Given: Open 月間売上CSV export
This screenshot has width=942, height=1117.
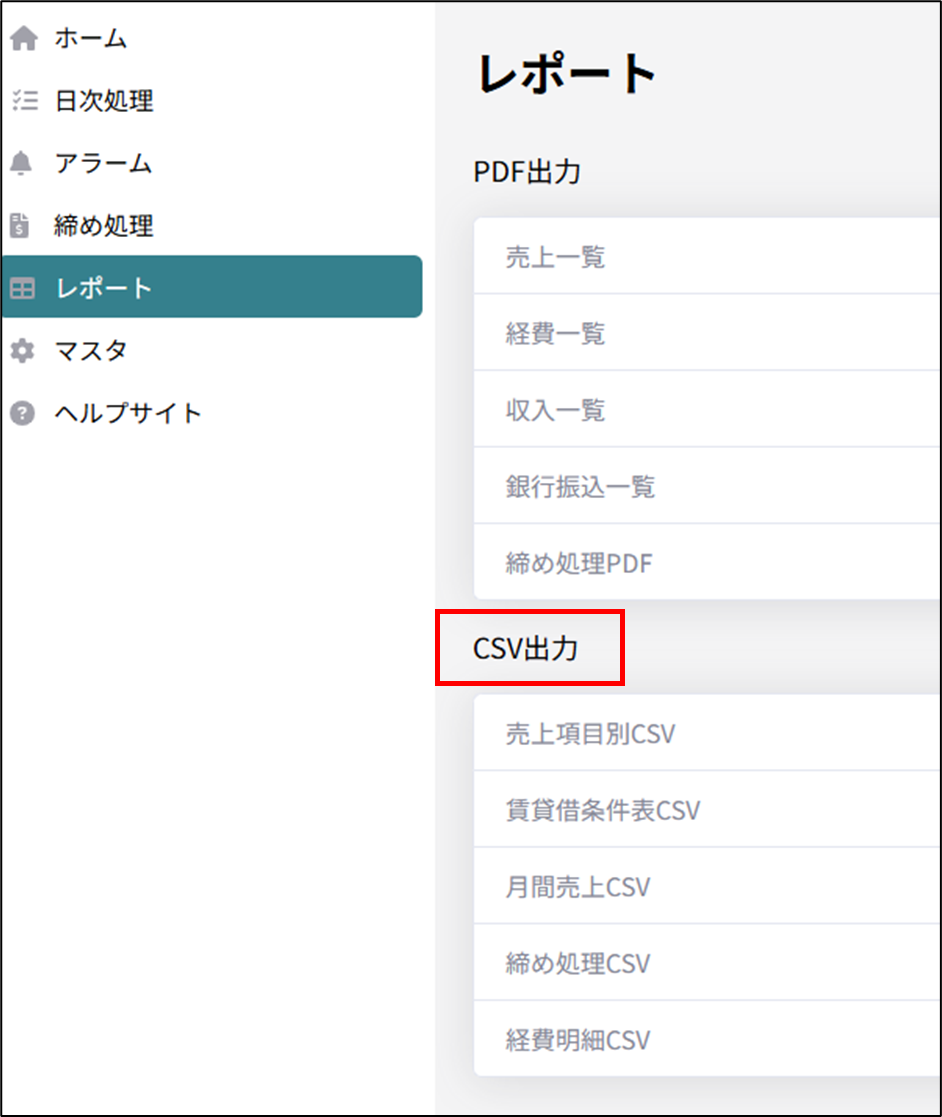Looking at the screenshot, I should coord(578,887).
